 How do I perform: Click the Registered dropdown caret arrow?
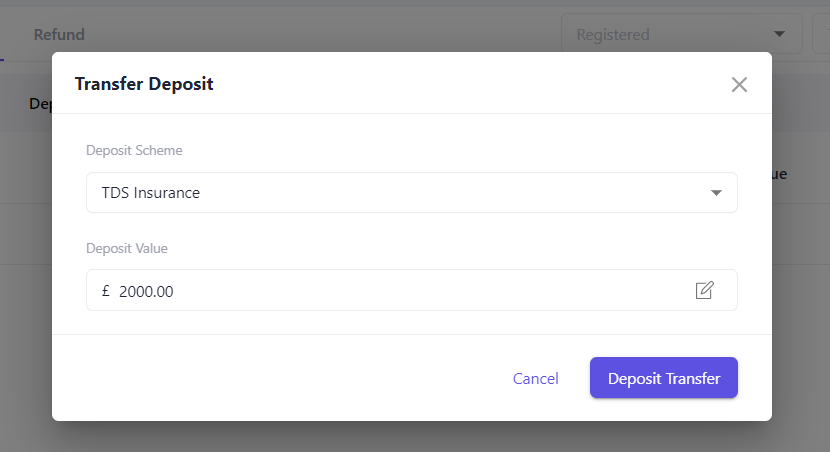coord(780,34)
